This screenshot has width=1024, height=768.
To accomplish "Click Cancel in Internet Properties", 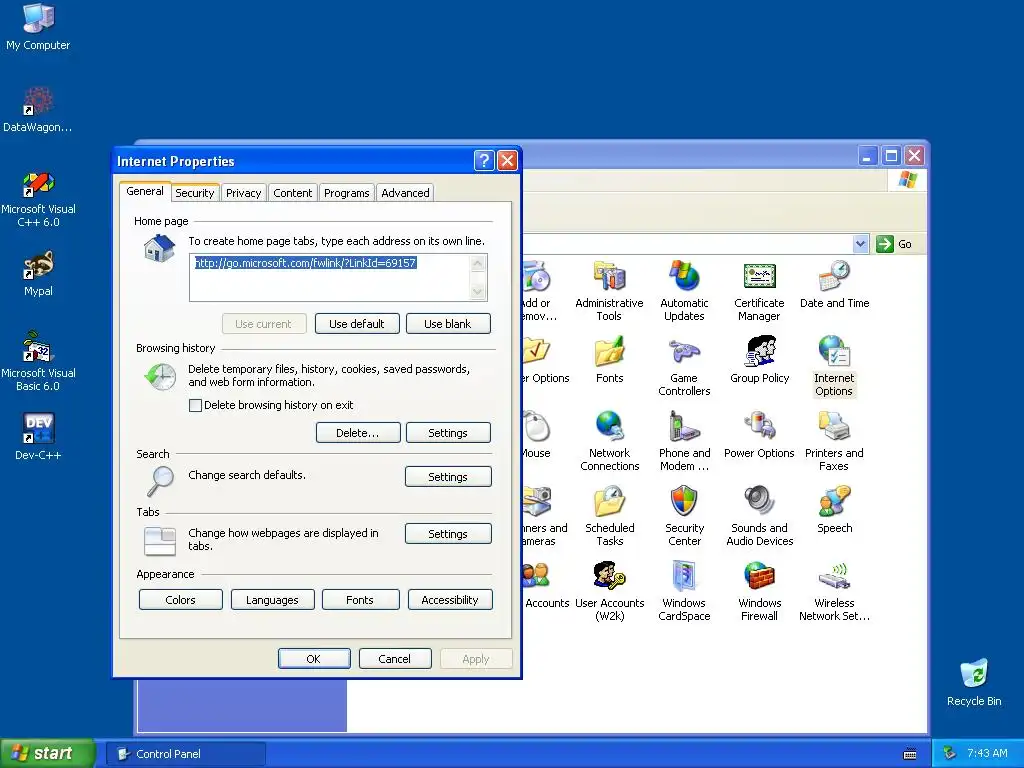I will [395, 658].
